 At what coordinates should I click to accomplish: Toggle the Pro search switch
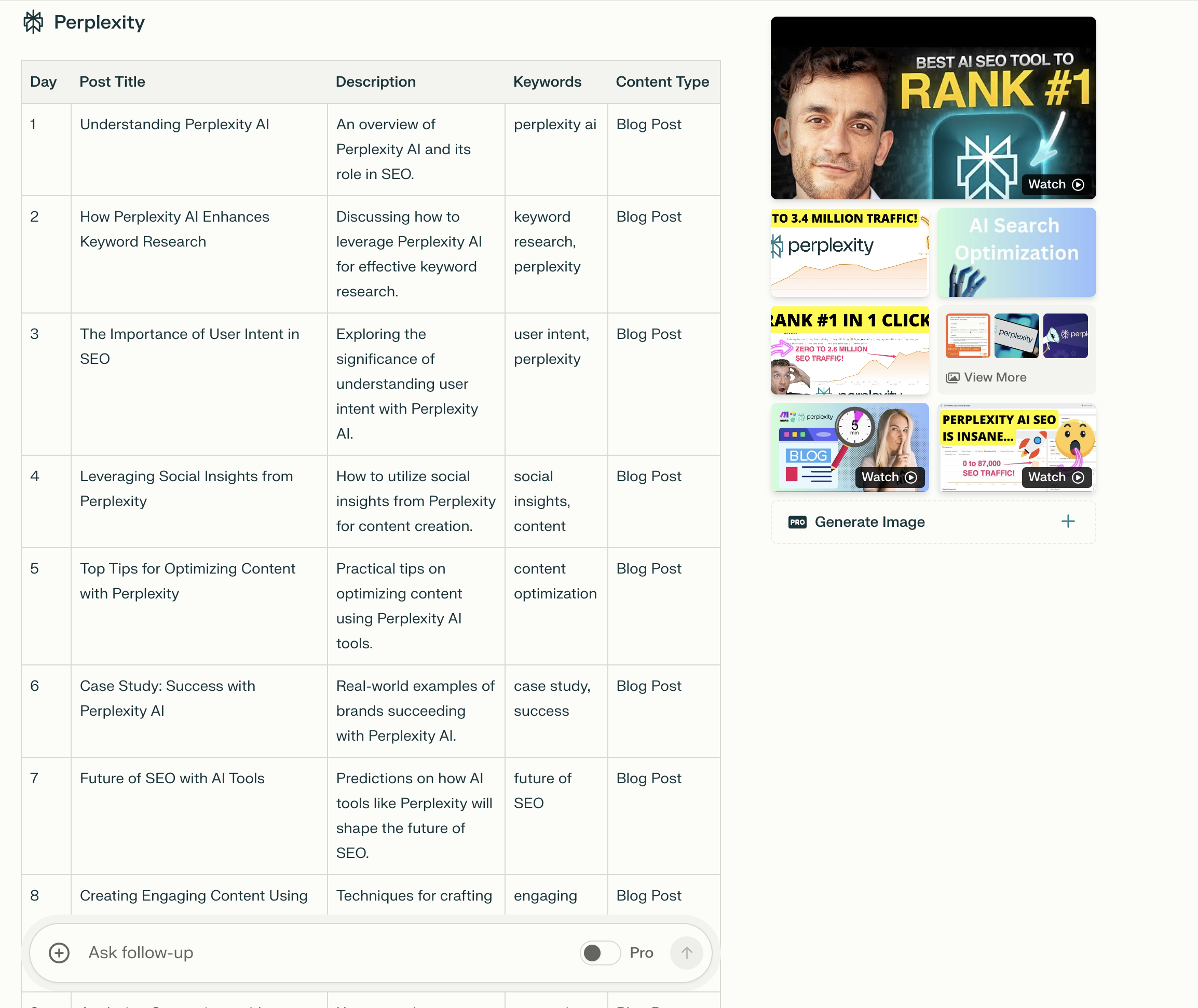(600, 952)
